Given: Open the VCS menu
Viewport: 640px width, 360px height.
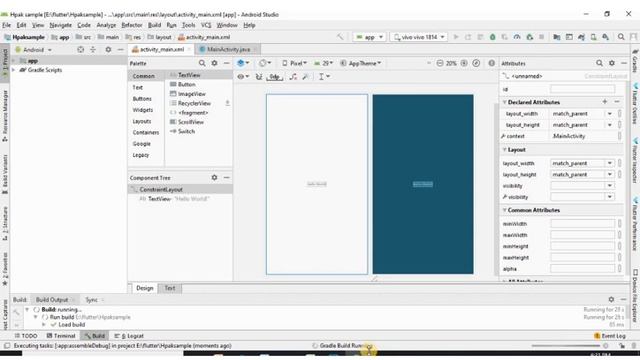Looking at the screenshot, I should coord(206,25).
